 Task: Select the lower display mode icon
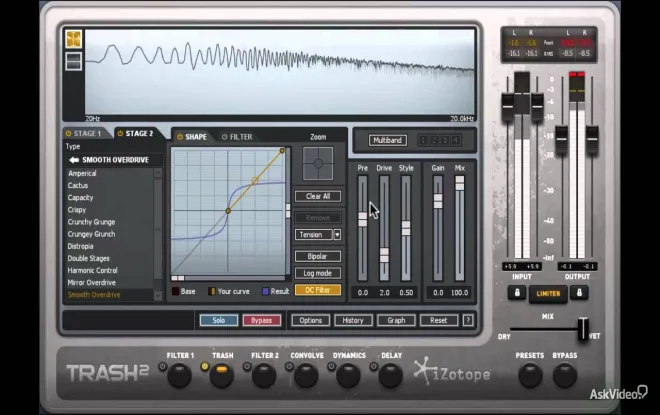pyautogui.click(x=74, y=61)
